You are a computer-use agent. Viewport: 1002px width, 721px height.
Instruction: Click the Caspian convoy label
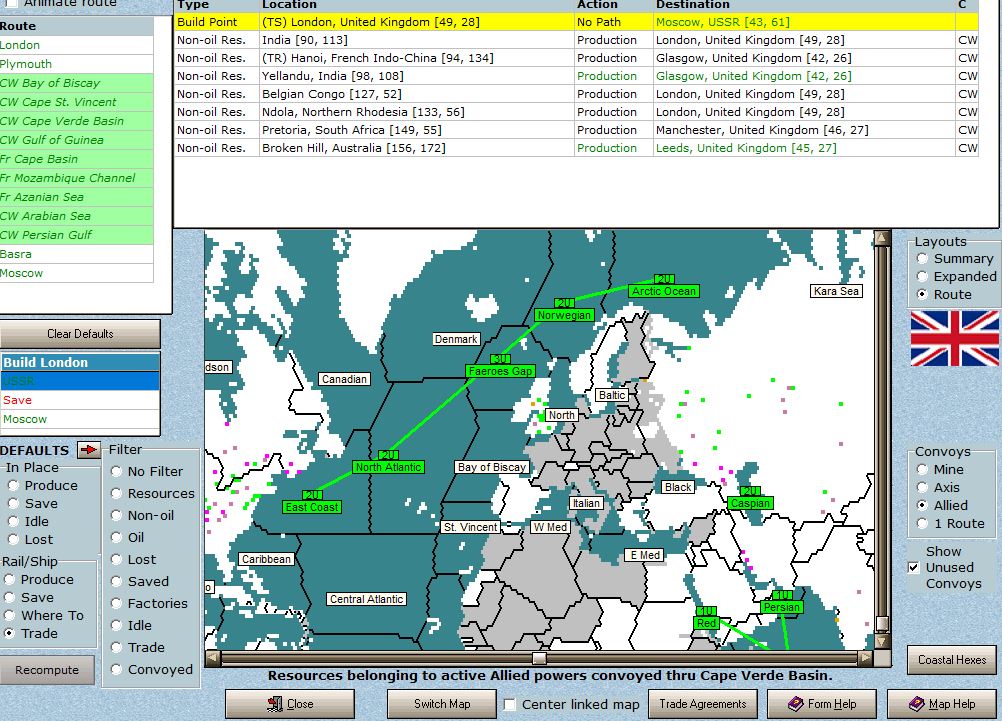coord(750,503)
